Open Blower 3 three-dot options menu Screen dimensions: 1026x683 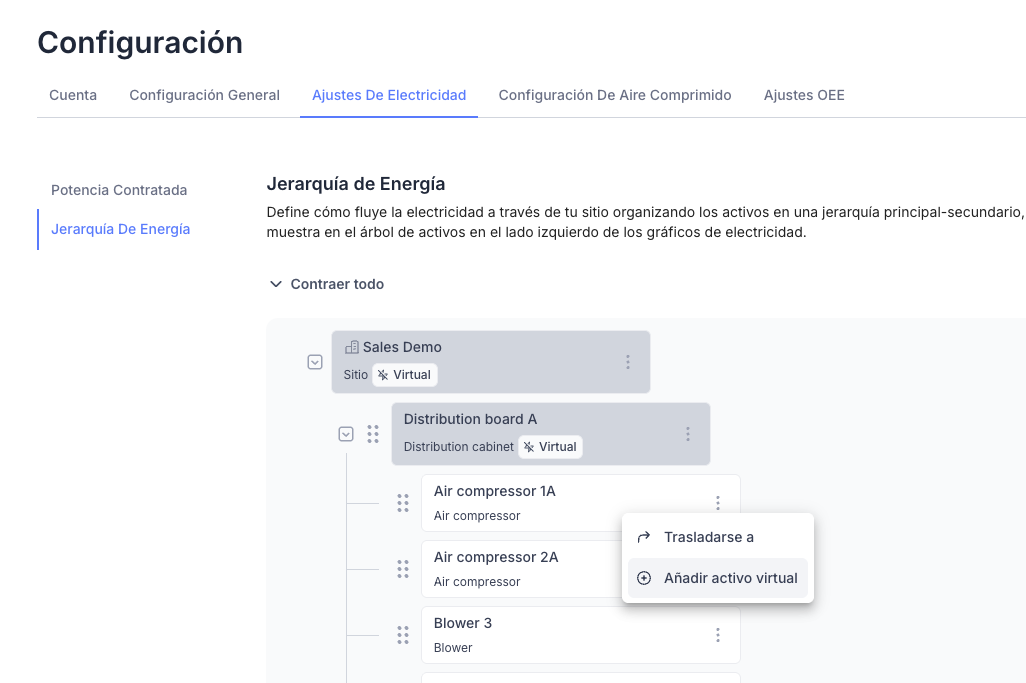(x=718, y=635)
